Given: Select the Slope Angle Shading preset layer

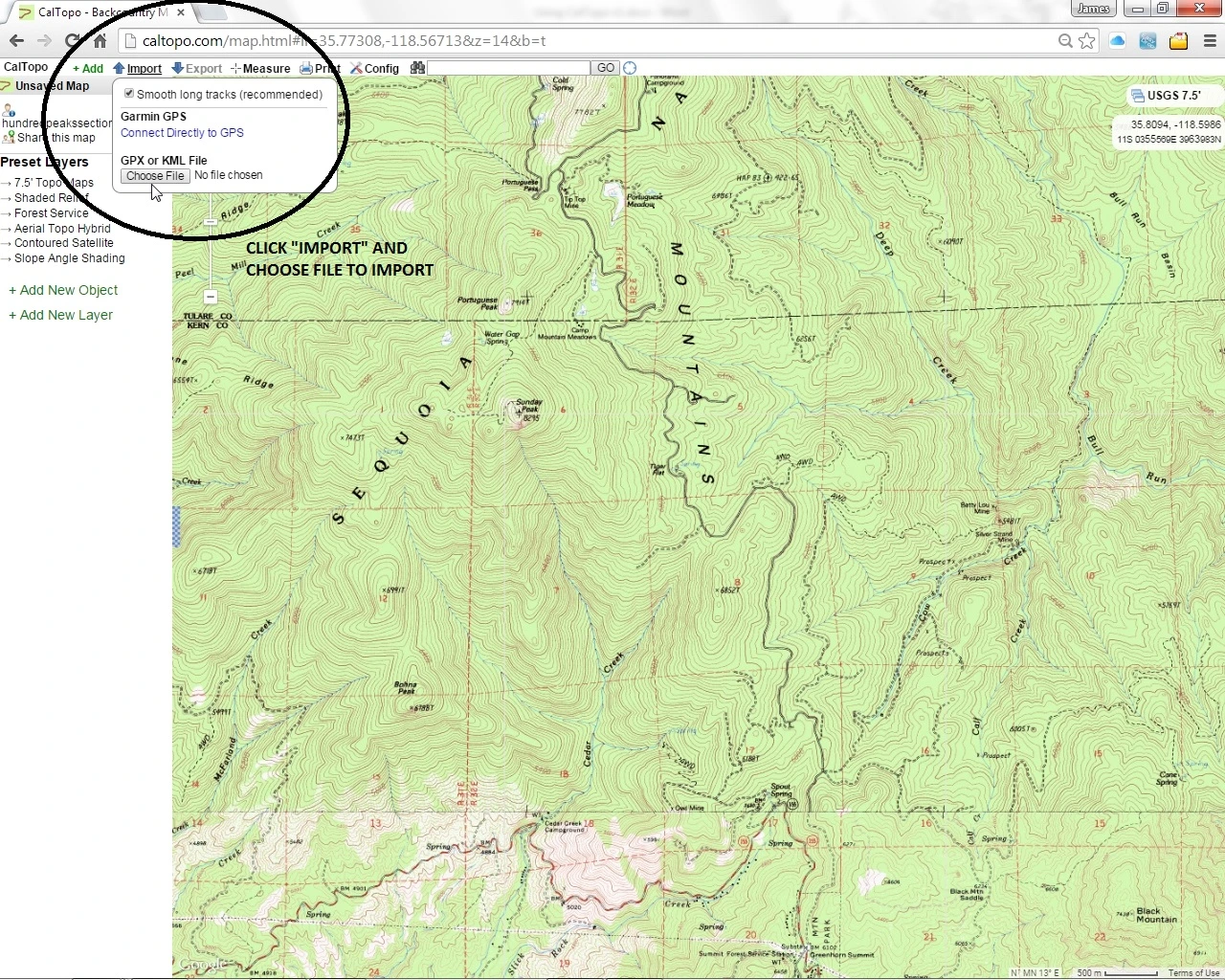Looking at the screenshot, I should pos(69,258).
